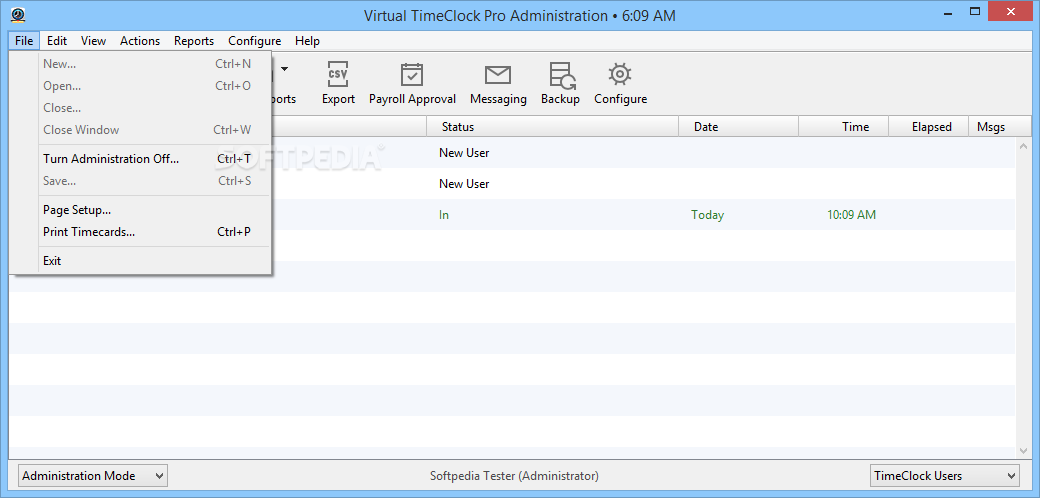Expand the Administration Mode dropdown

pos(93,476)
